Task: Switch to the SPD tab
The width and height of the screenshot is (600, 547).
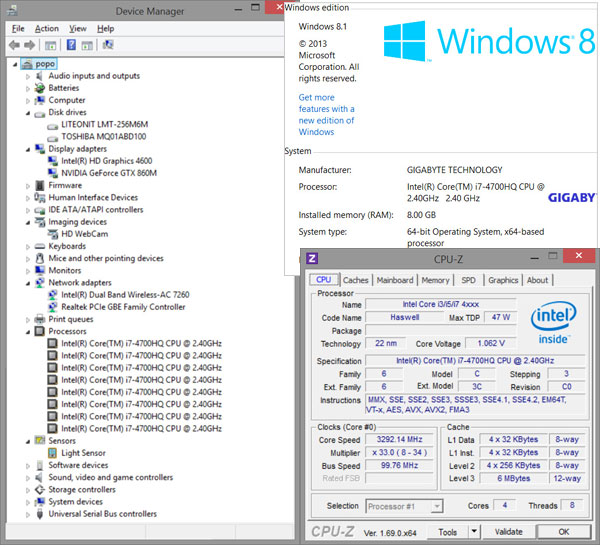Action: (x=468, y=280)
